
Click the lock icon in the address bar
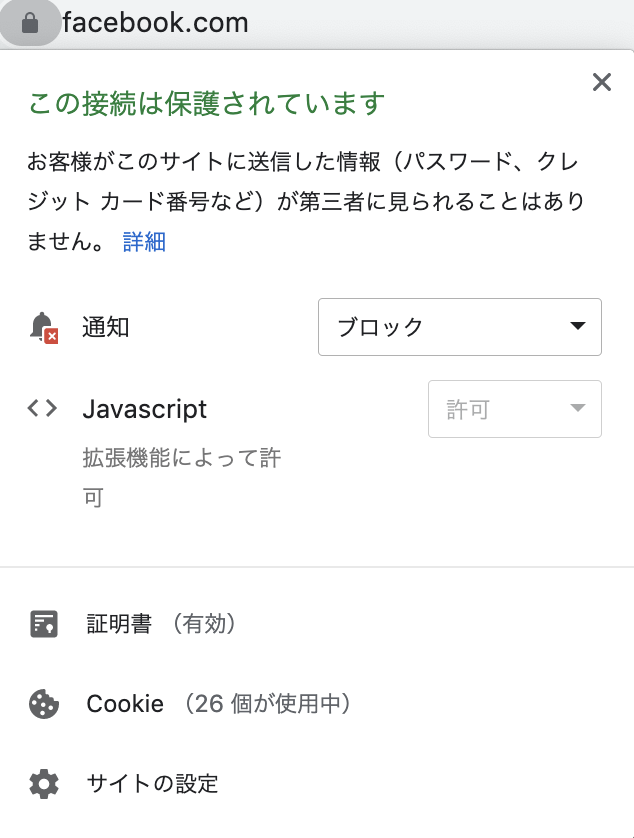(30, 22)
